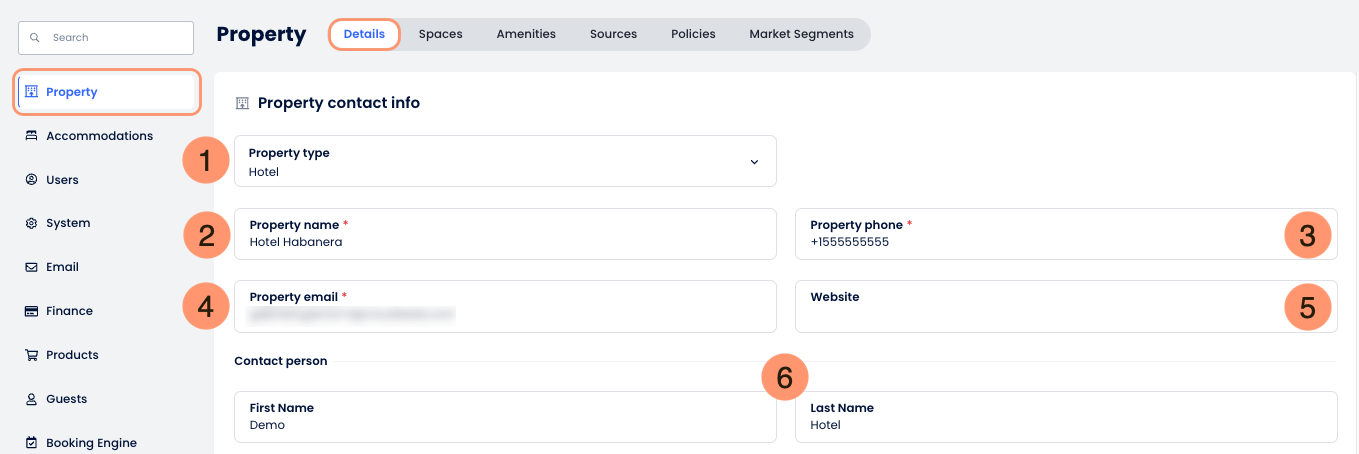The image size is (1359, 454).
Task: Click the Booking Engine calendar icon
Action: pyautogui.click(x=31, y=443)
